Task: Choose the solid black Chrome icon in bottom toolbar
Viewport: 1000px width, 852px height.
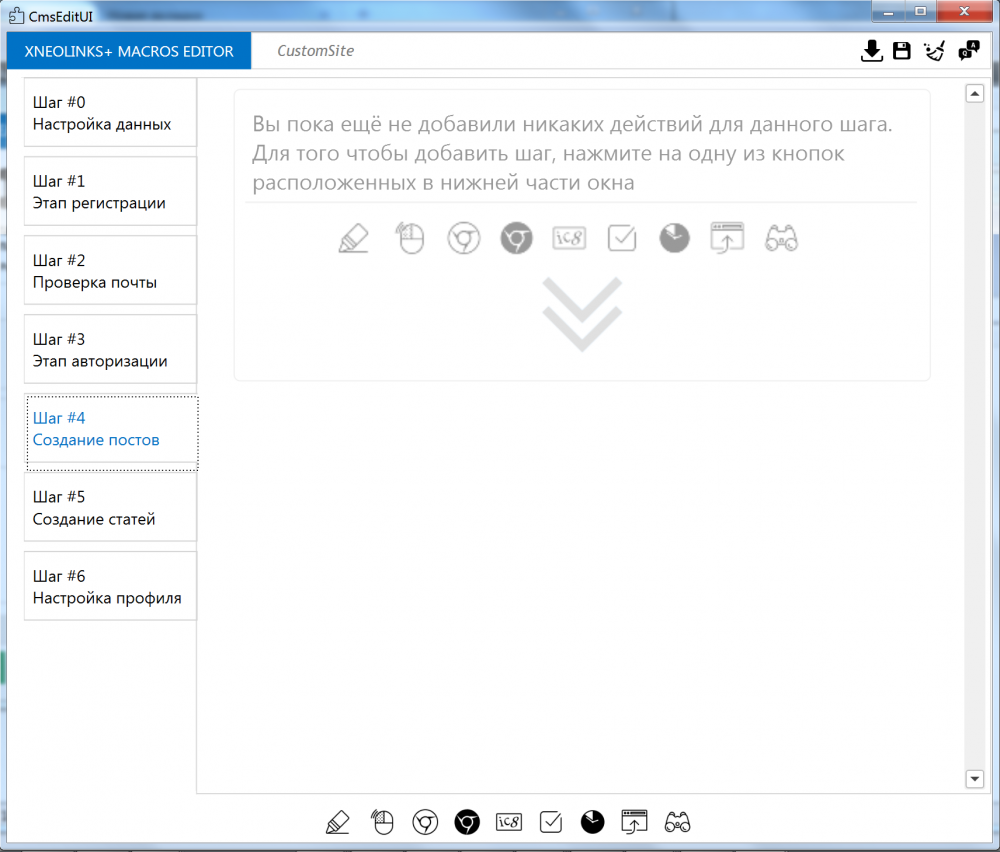Action: [x=467, y=822]
